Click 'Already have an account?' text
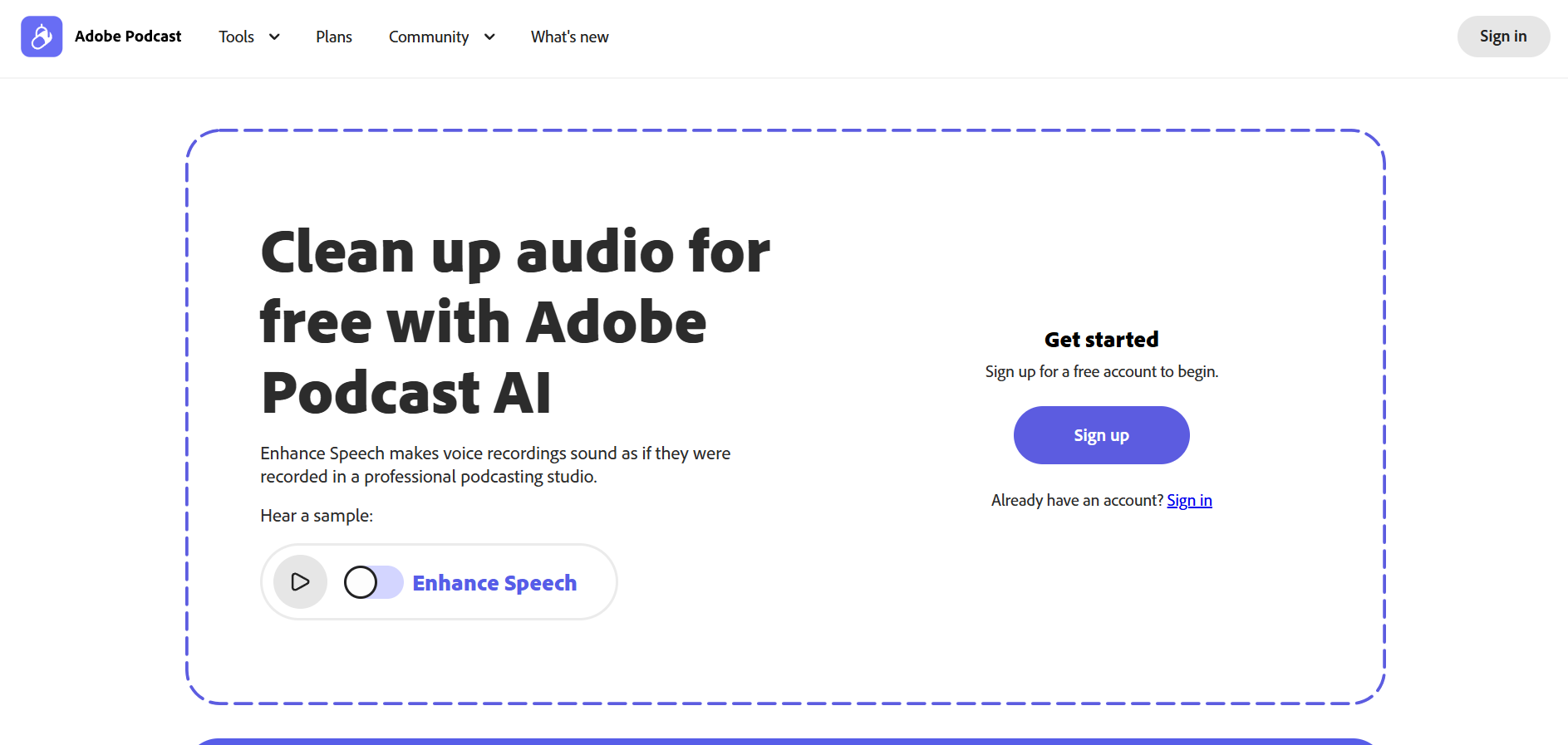The height and width of the screenshot is (745, 1568). [1077, 500]
